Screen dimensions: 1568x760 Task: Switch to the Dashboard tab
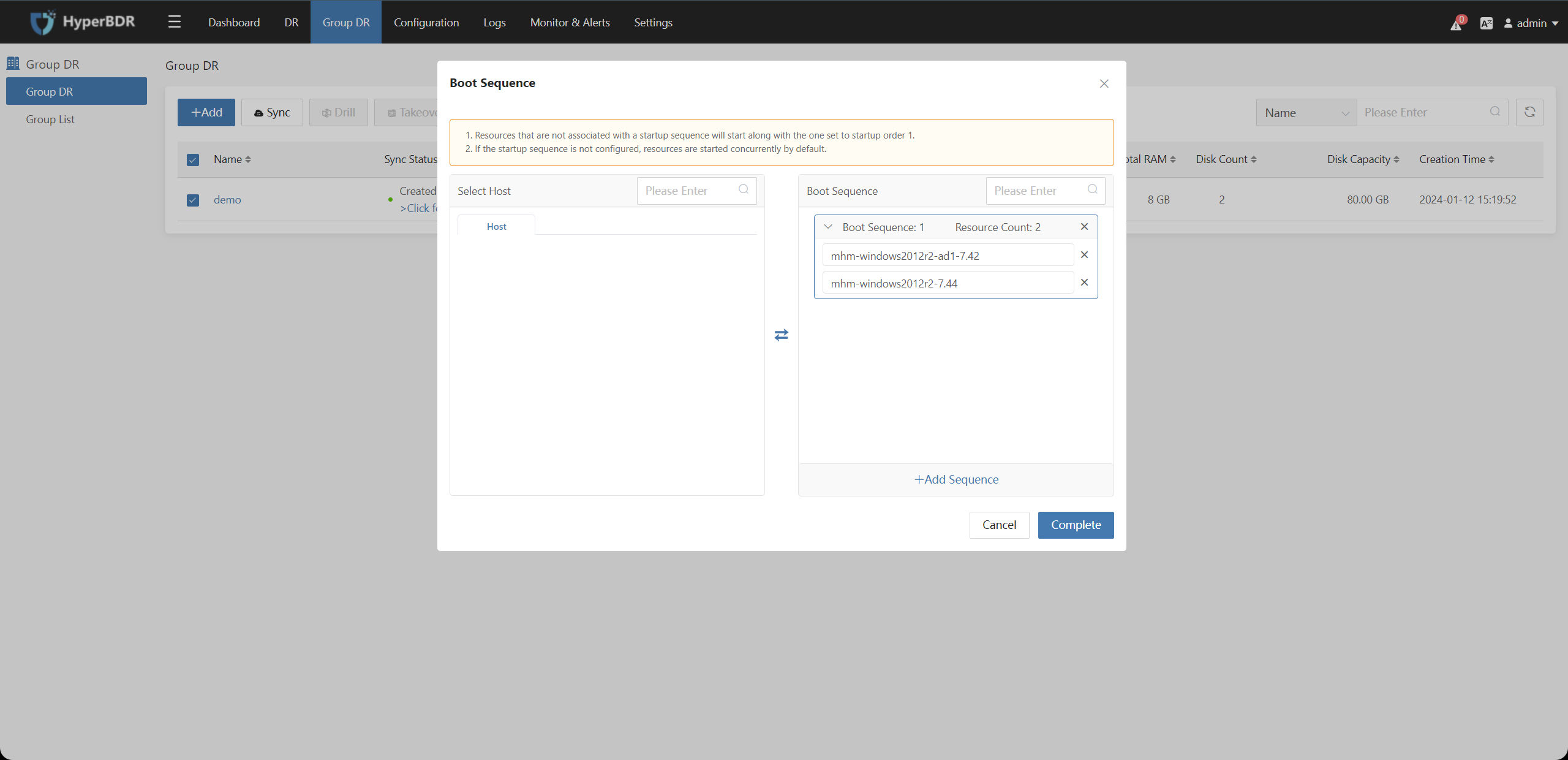pyautogui.click(x=234, y=21)
